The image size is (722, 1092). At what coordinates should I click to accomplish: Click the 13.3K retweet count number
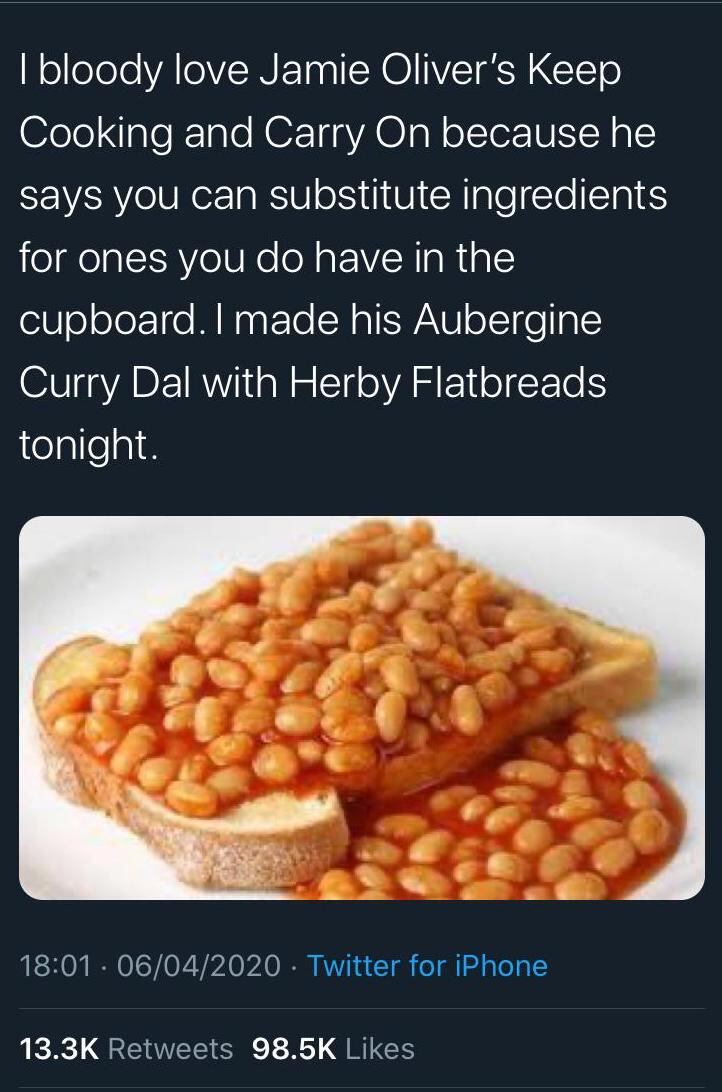click(61, 1048)
